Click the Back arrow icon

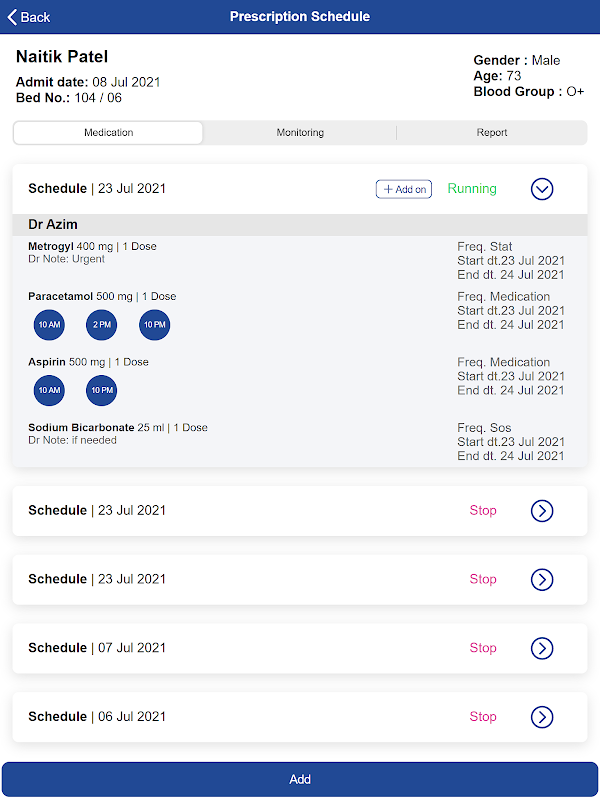coord(13,17)
